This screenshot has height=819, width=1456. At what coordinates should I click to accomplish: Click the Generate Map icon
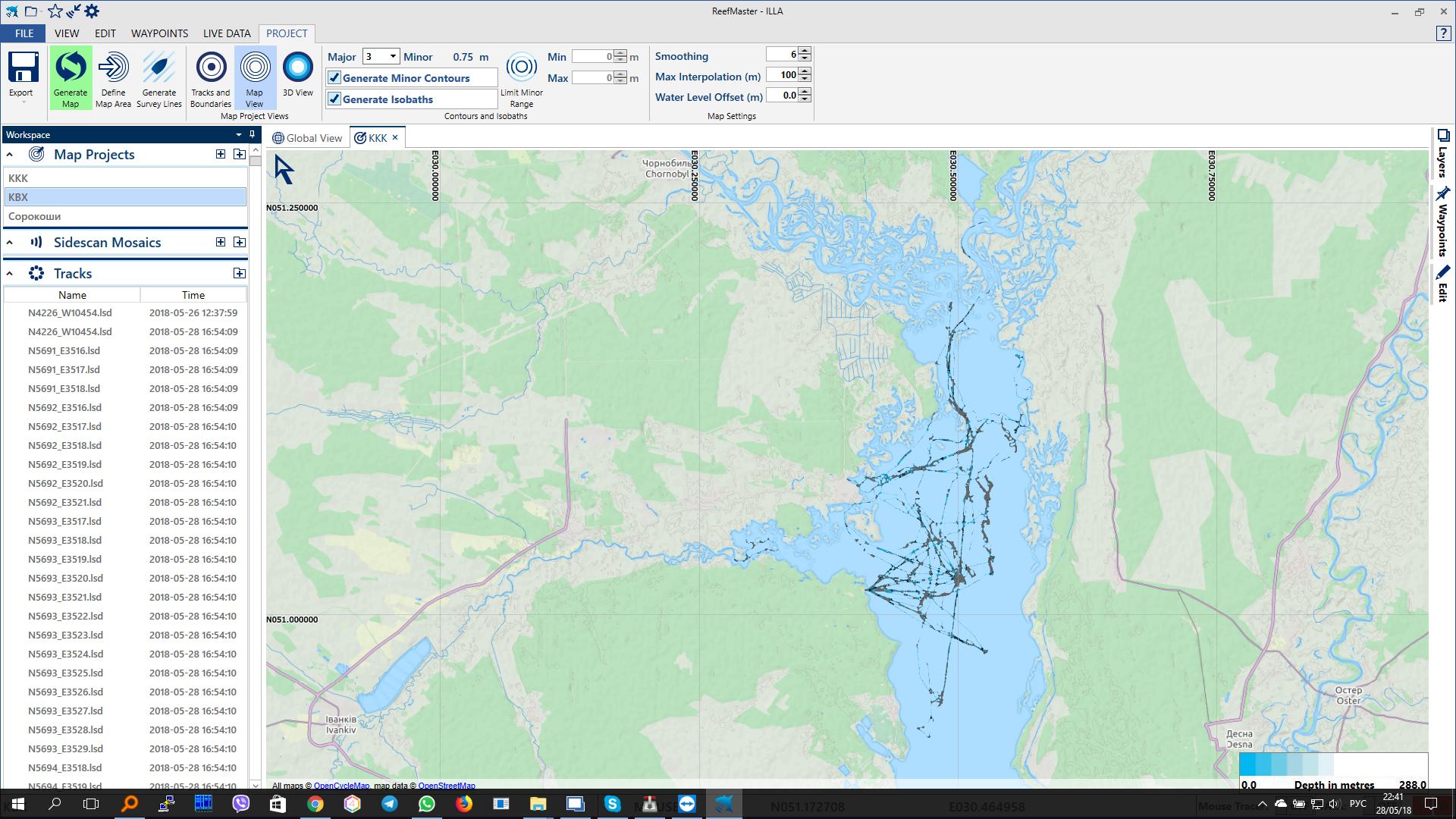point(71,68)
